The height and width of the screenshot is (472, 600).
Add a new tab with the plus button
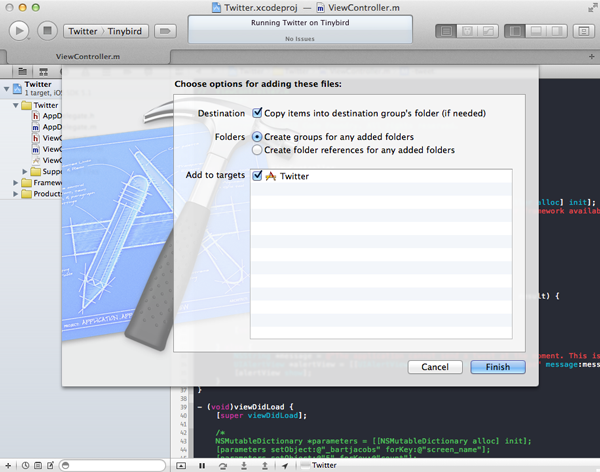point(592,57)
